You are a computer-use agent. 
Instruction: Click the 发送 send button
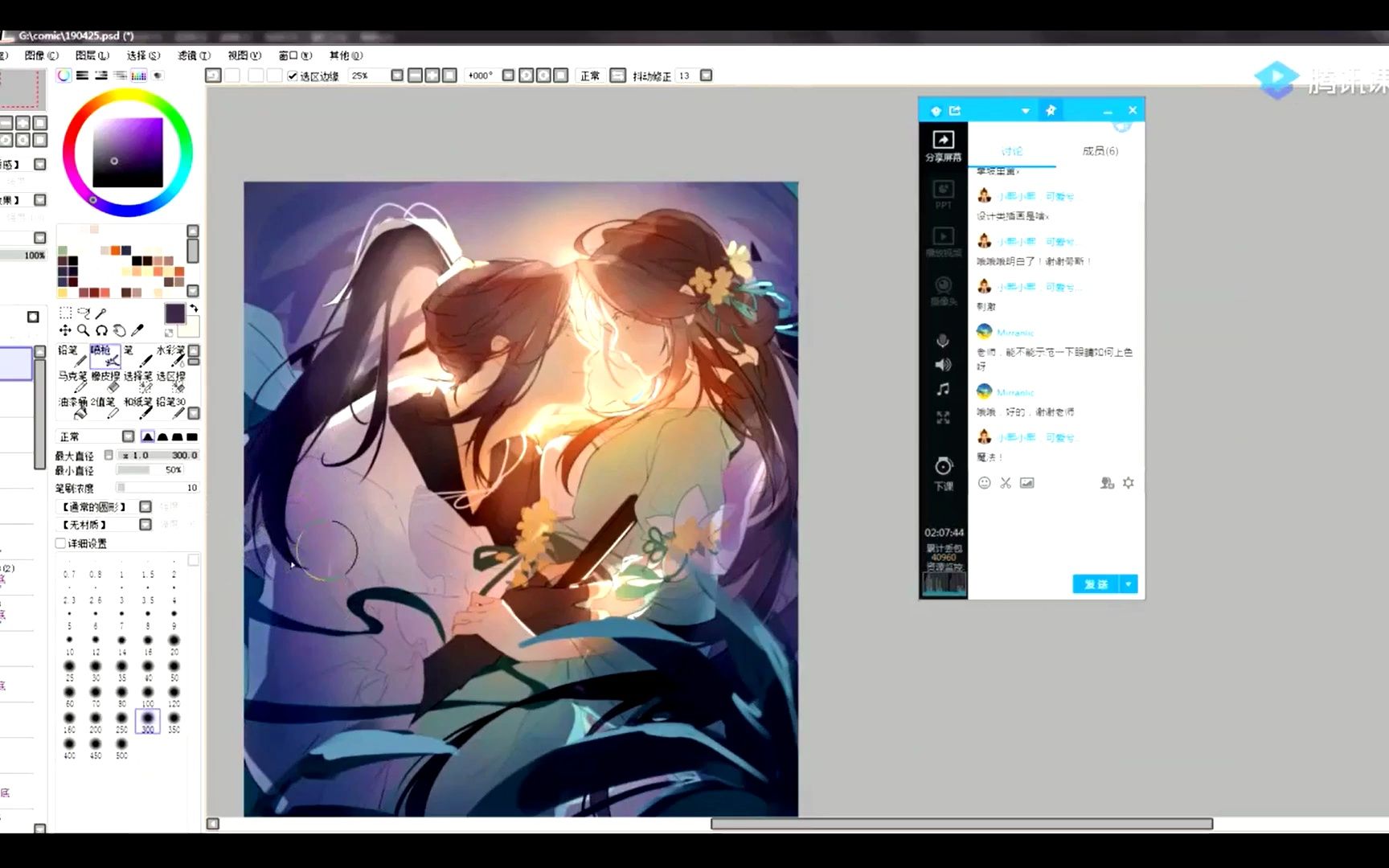(x=1096, y=584)
